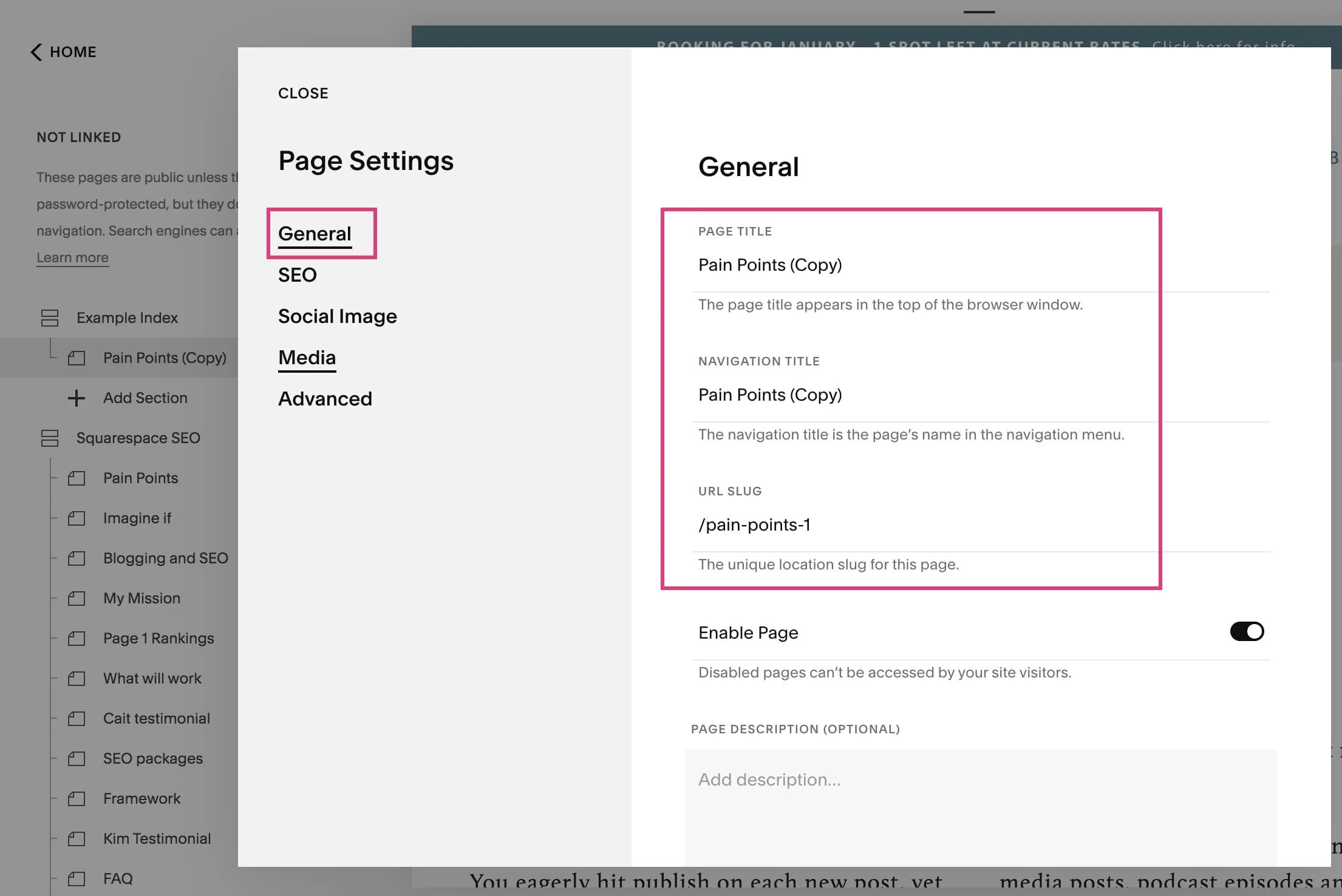The width and height of the screenshot is (1342, 896).
Task: Switch to the SEO settings tab
Action: click(x=297, y=274)
